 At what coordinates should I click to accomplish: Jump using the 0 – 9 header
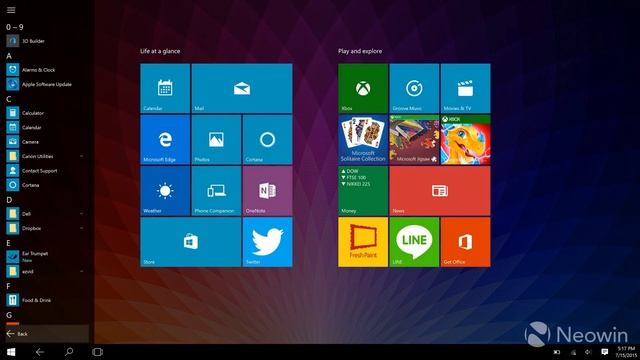[x=15, y=27]
